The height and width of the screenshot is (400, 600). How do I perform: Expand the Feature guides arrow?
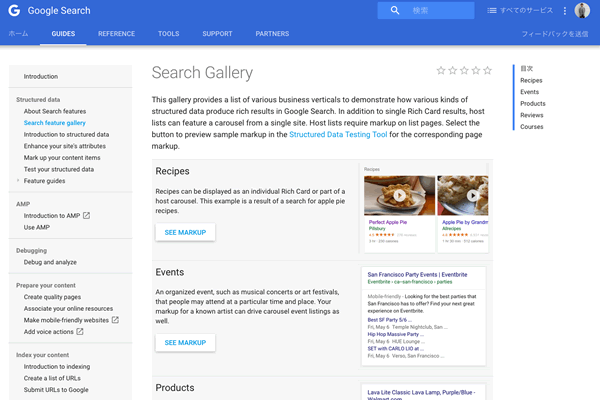18,181
